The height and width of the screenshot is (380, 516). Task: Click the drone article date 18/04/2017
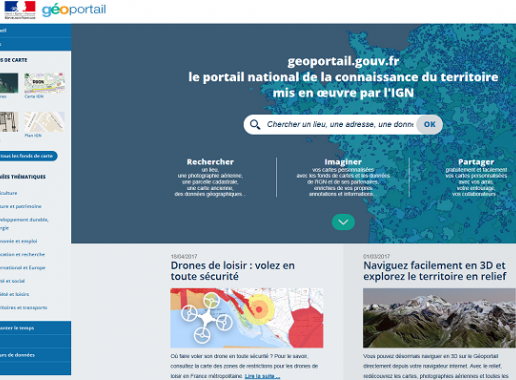184,256
